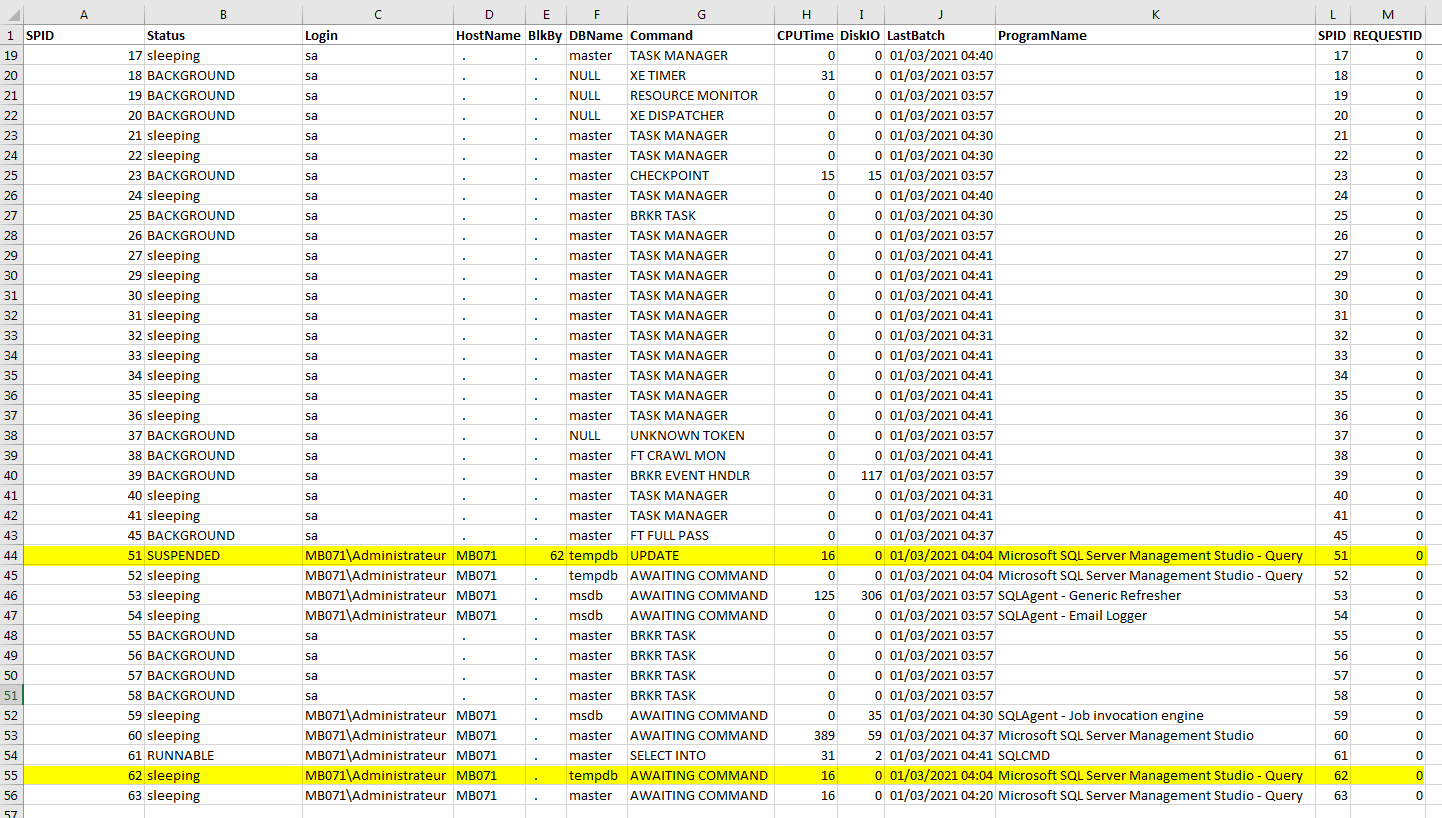Select the CPUTime value 389 cell
This screenshot has height=818, width=1442.
click(806, 735)
